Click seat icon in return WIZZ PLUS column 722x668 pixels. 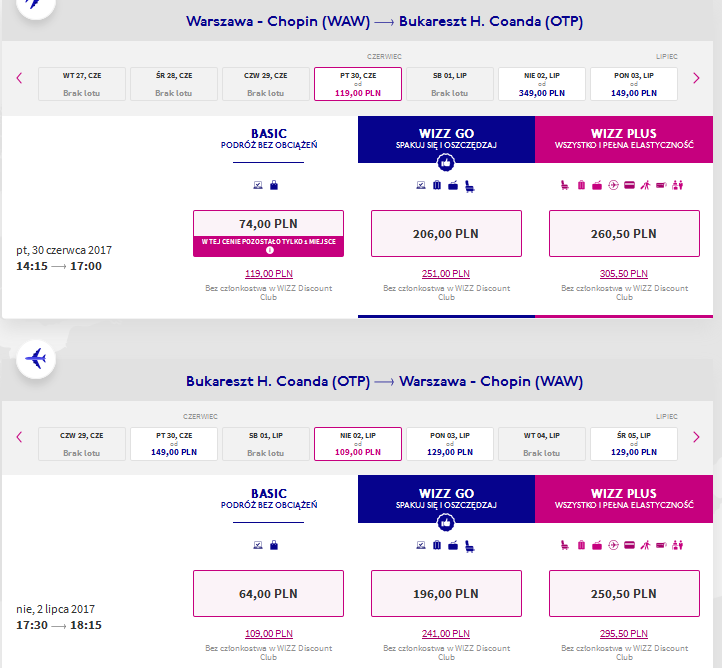tap(565, 546)
